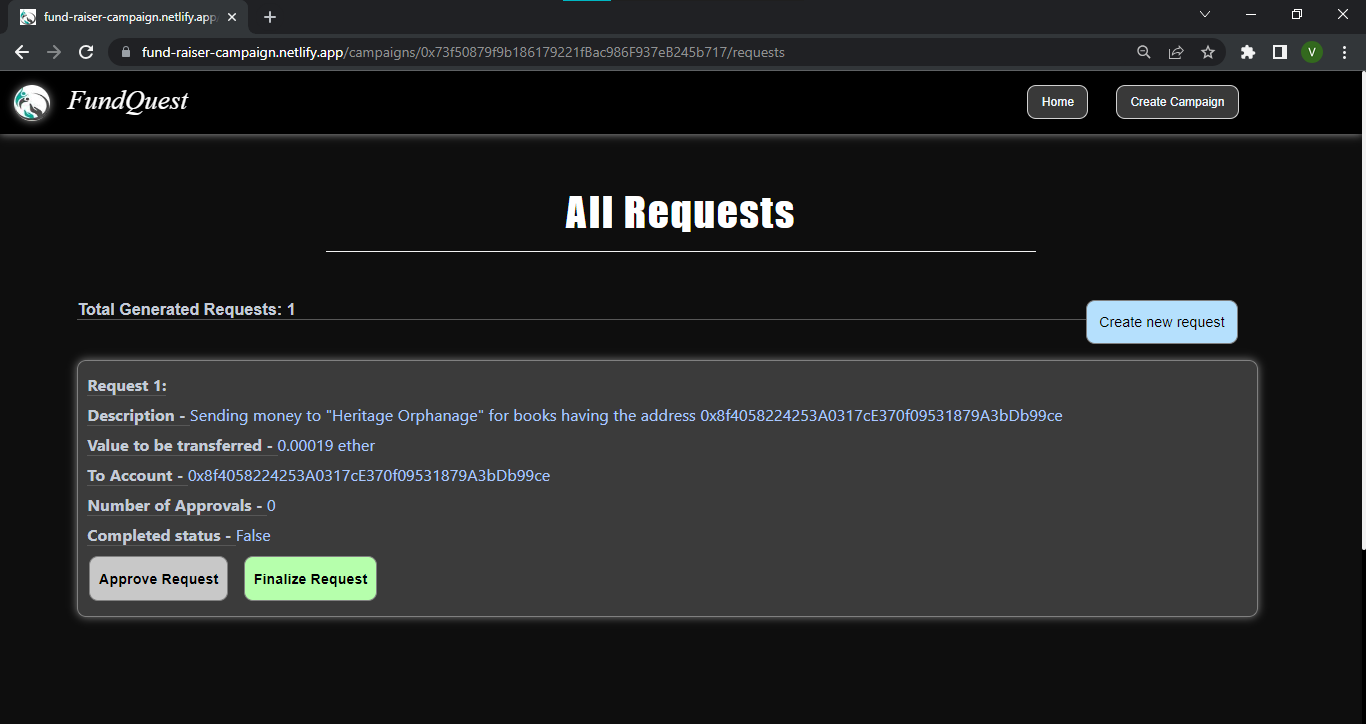This screenshot has width=1366, height=724.
Task: Open the Chrome three-dot menu
Action: tap(1345, 51)
